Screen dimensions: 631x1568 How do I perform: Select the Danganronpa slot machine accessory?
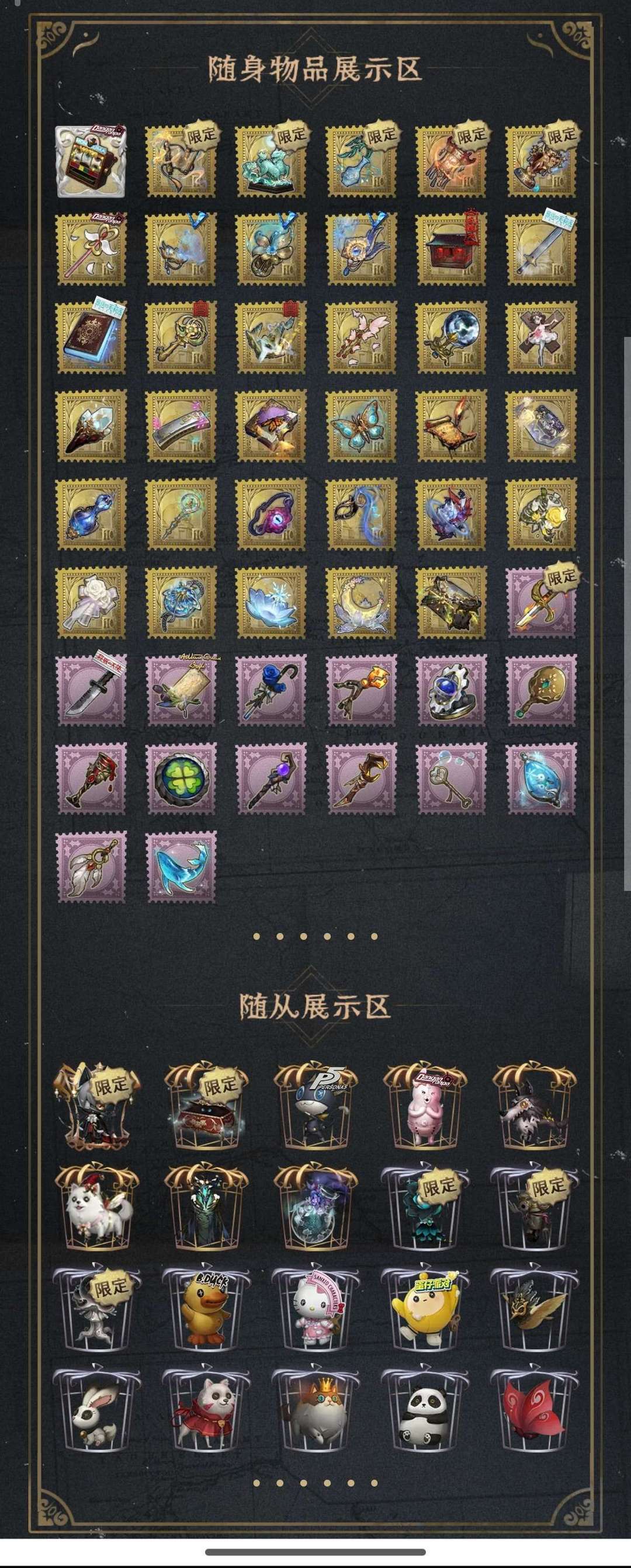pyautogui.click(x=91, y=161)
